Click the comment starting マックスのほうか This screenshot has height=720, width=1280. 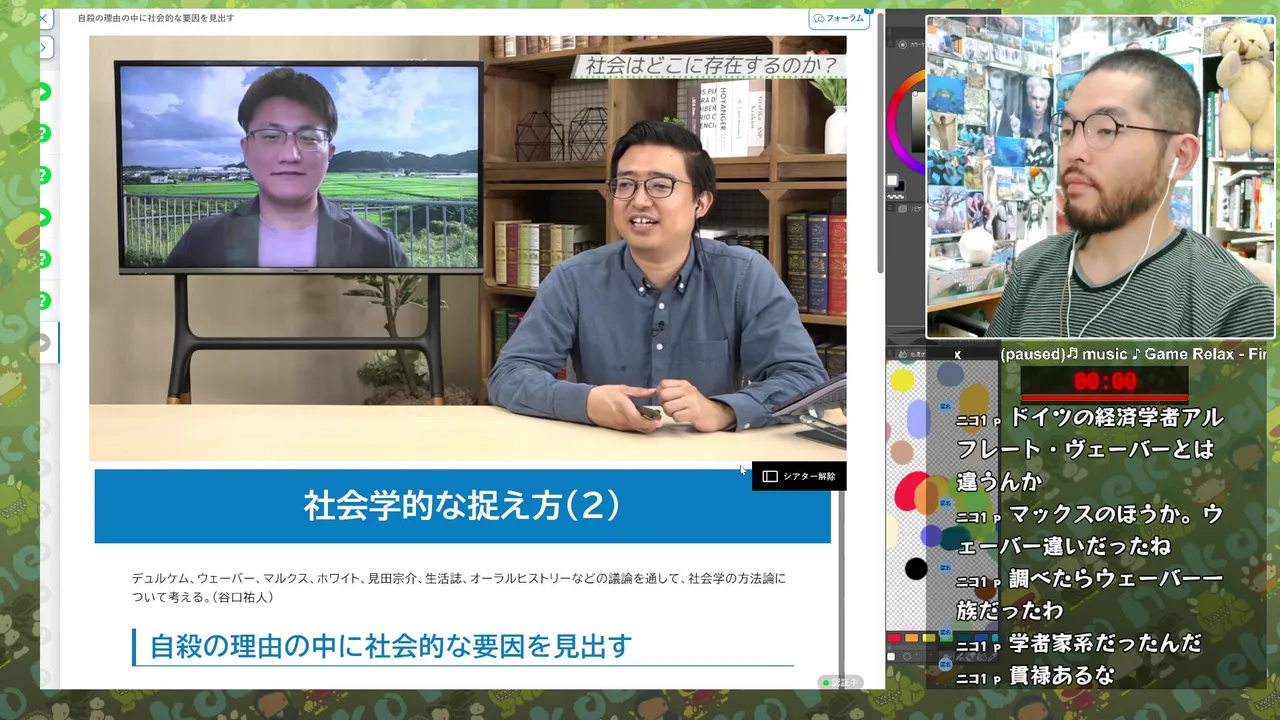point(1090,530)
